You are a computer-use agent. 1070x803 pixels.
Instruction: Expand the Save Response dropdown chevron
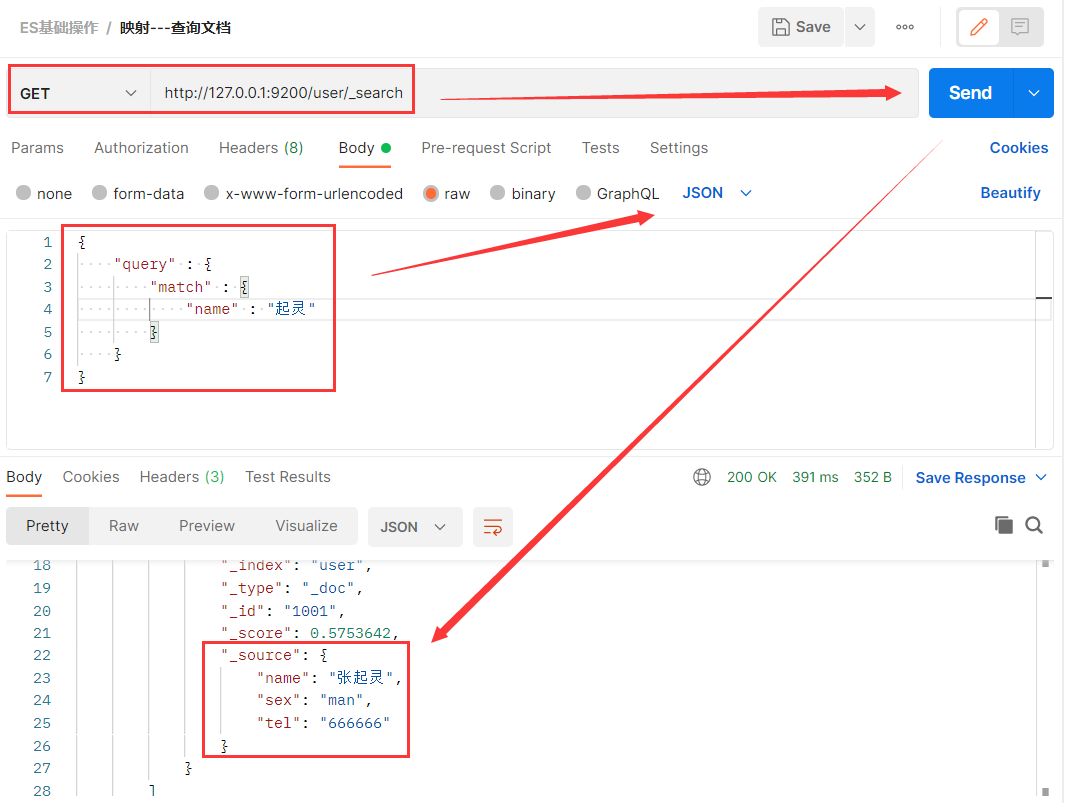coord(1041,478)
